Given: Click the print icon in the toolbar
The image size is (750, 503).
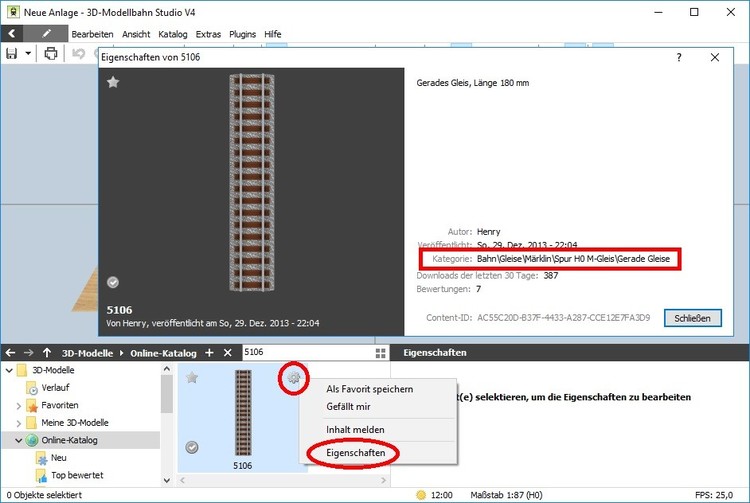Looking at the screenshot, I should (x=51, y=54).
